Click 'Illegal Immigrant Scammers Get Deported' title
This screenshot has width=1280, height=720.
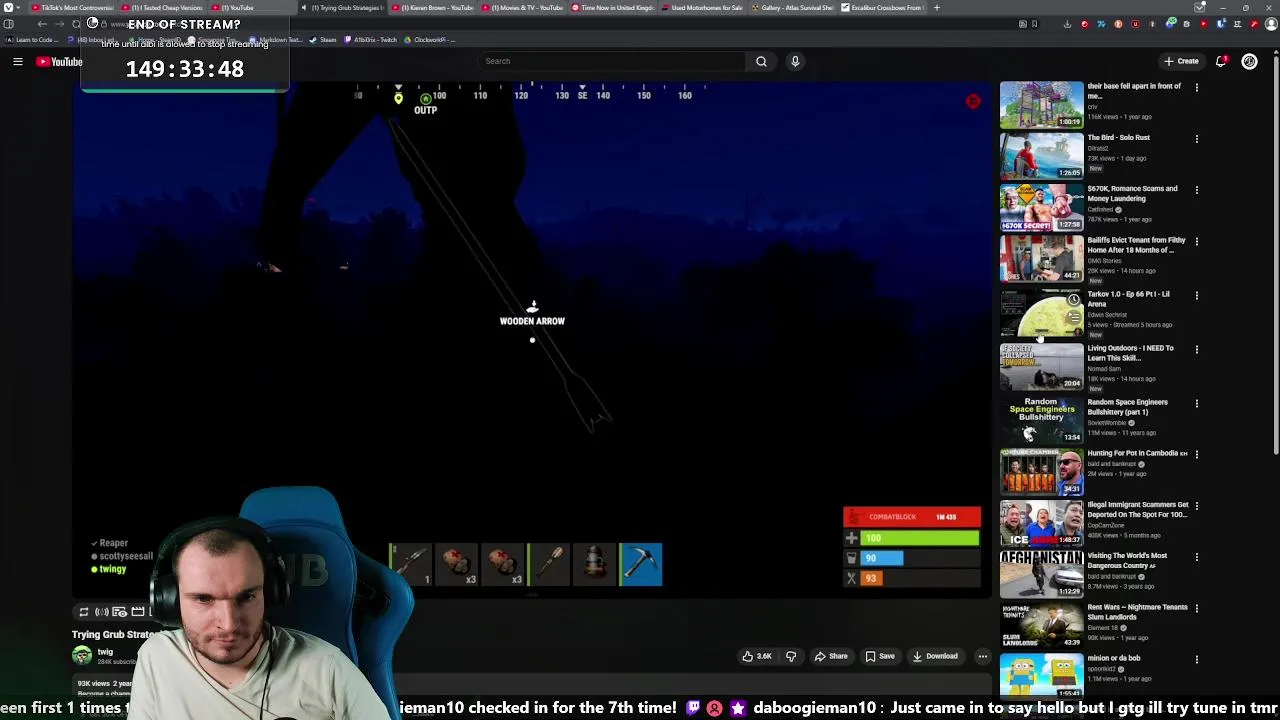1138,510
